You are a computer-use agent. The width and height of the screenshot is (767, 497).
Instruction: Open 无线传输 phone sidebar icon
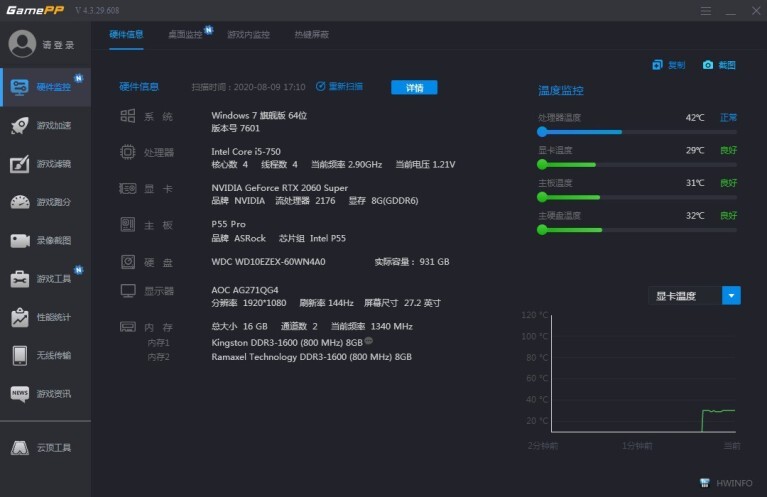[x=20, y=356]
